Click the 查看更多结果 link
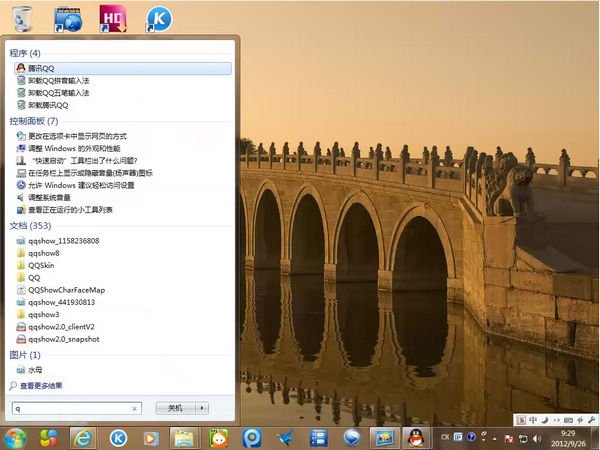 (x=41, y=385)
